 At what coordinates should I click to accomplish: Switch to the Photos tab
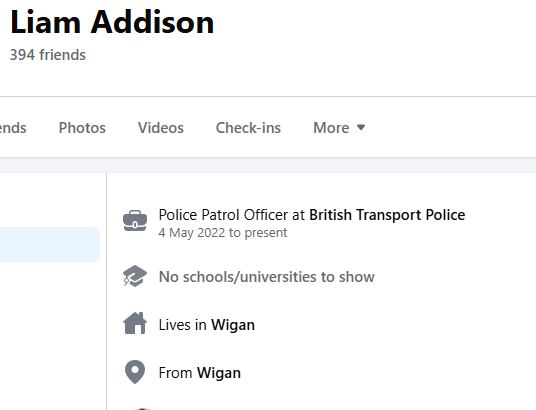pos(82,128)
